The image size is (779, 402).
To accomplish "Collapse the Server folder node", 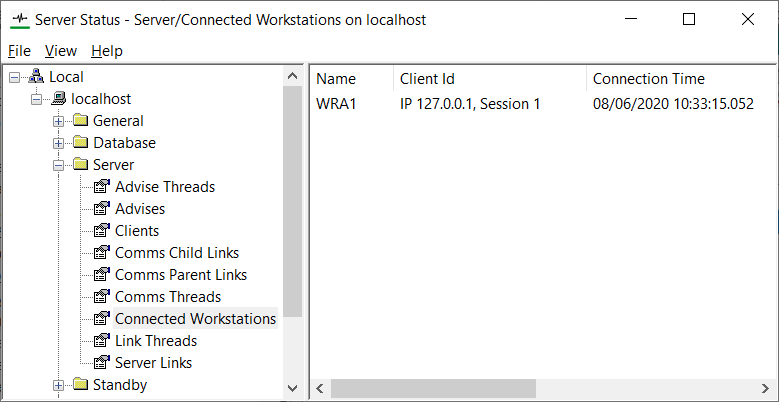I will [59, 165].
